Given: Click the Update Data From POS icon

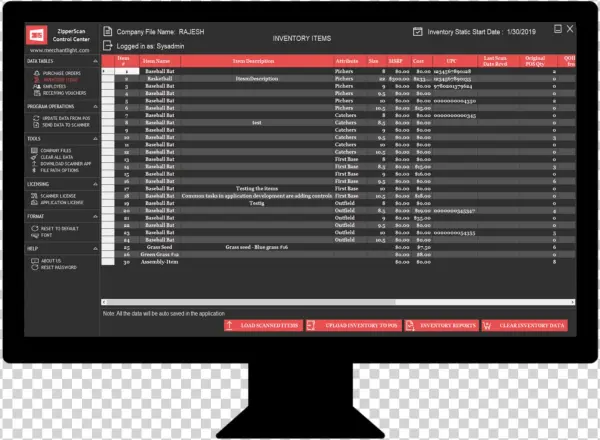Looking at the screenshot, I should click(x=36, y=118).
